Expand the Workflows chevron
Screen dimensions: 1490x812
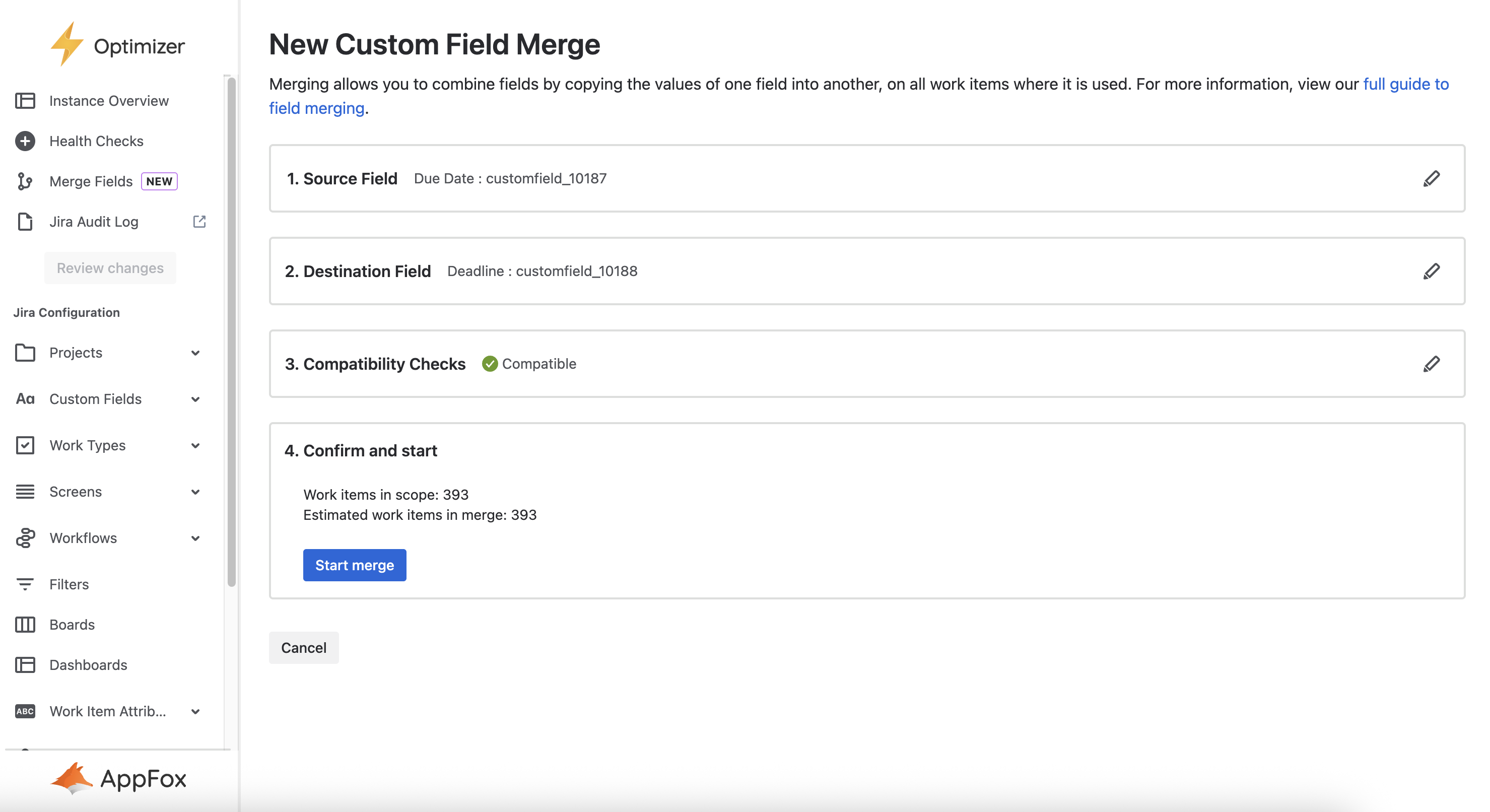195,538
